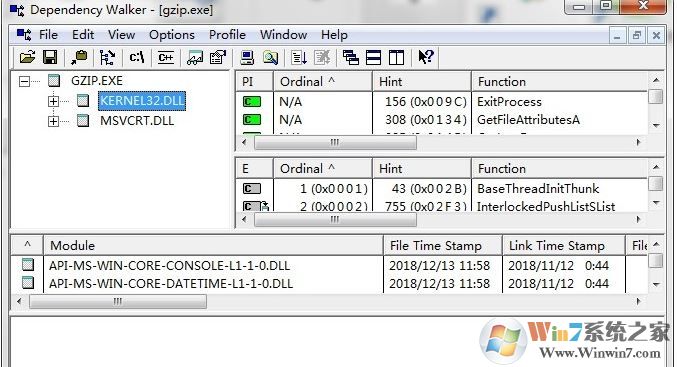
Task: Sort the module list by File Time Stamp
Action: (443, 245)
